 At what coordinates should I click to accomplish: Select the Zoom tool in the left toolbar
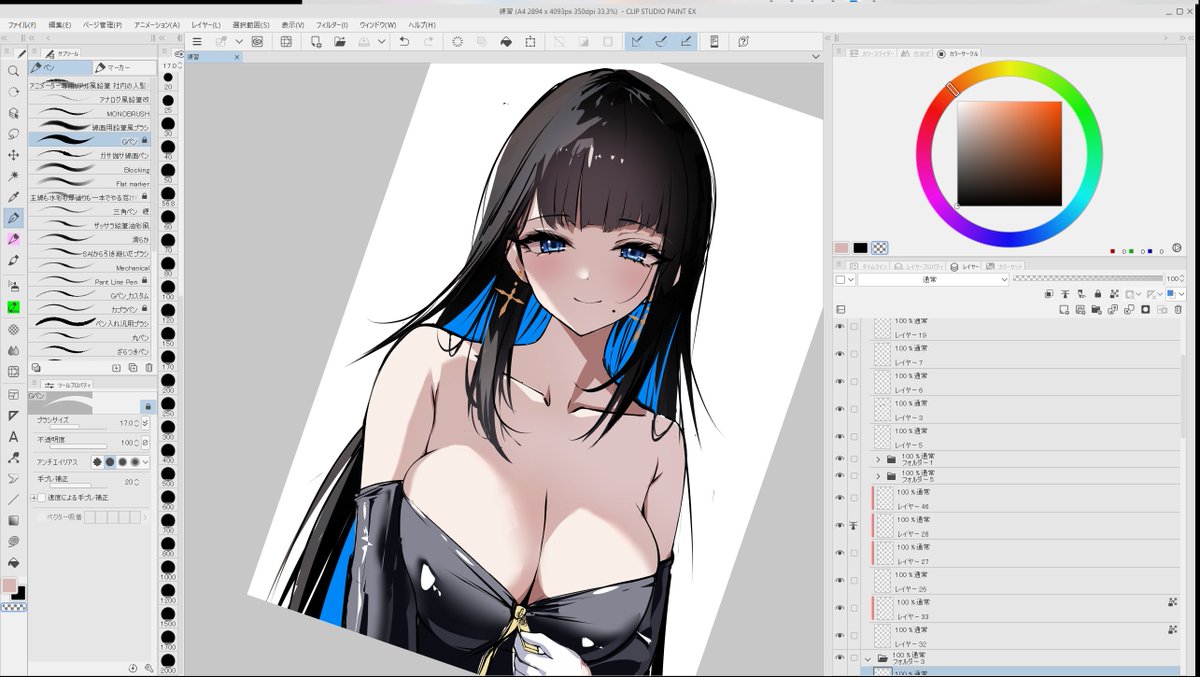(x=12, y=72)
